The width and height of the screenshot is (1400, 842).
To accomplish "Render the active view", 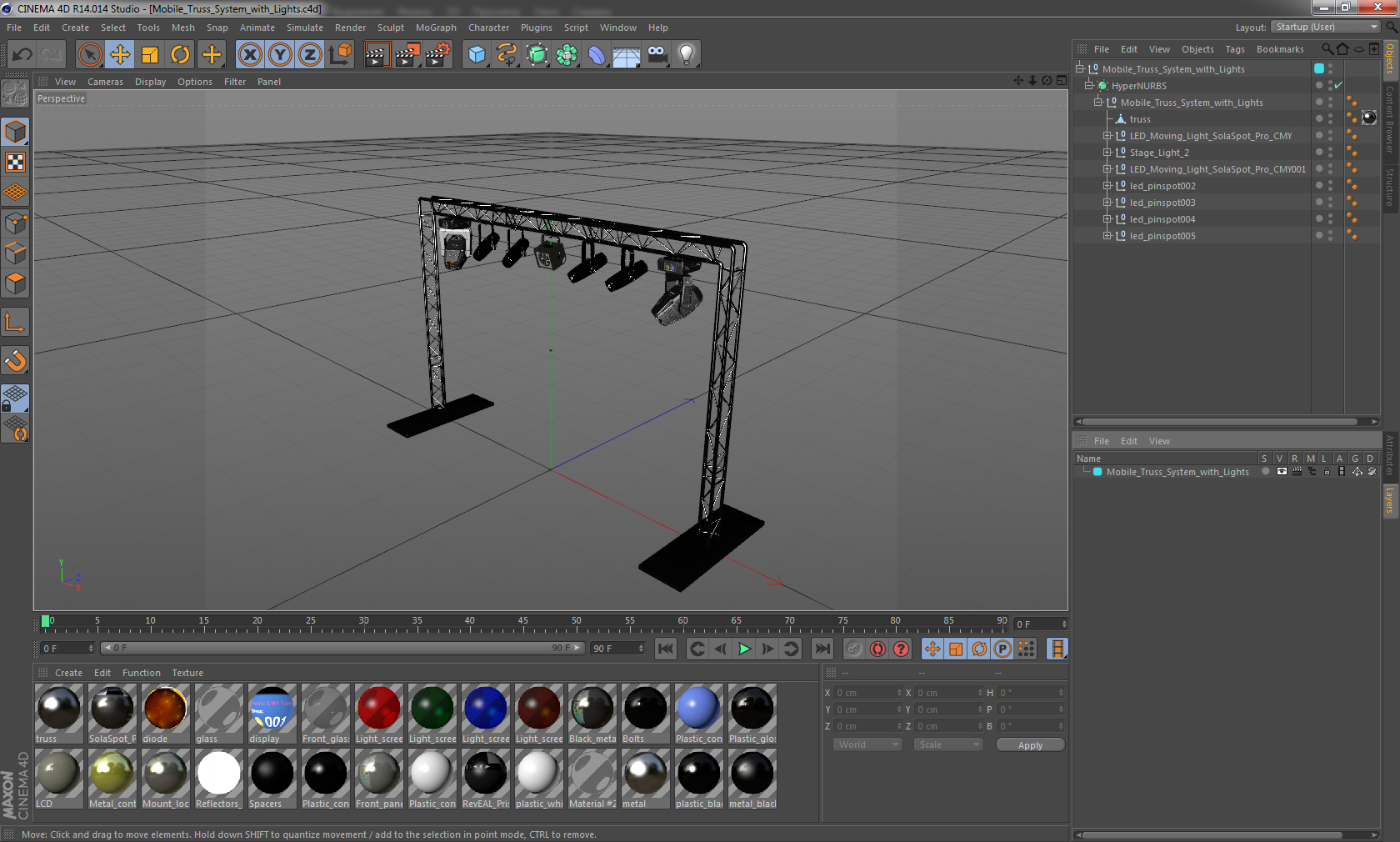I will coord(377,55).
